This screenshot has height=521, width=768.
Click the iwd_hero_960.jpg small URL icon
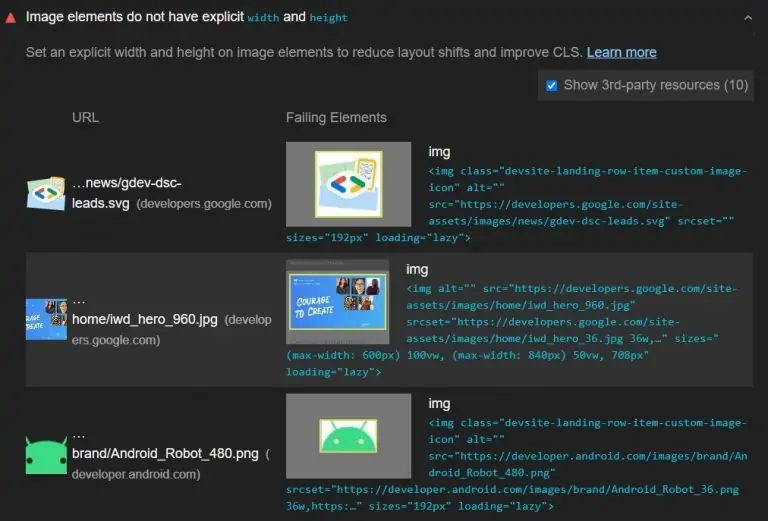coord(46,319)
